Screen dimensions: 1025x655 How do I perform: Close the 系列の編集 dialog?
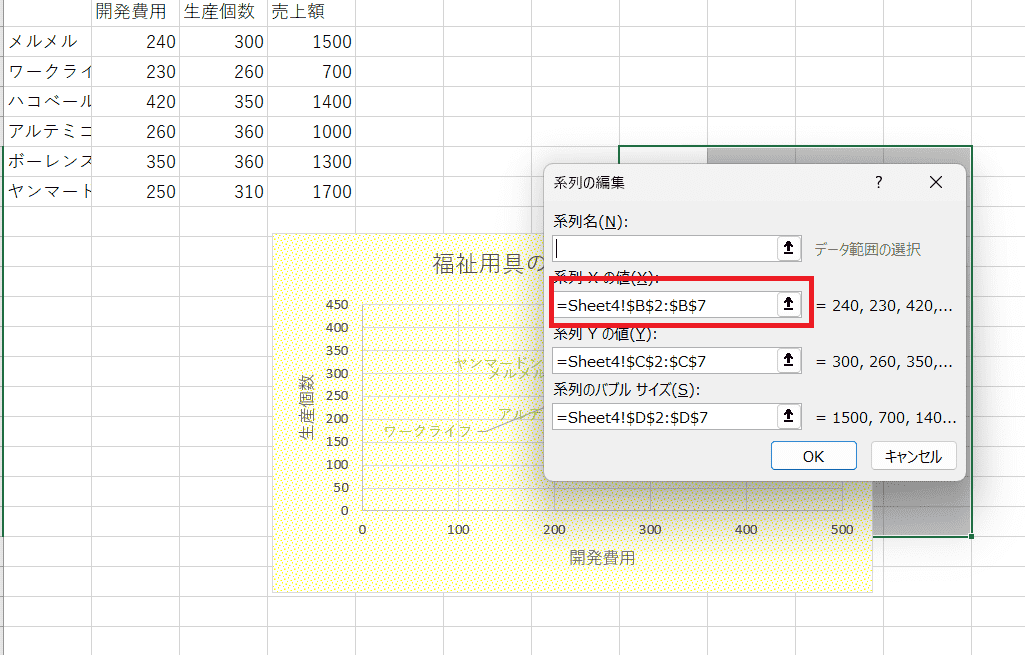coord(936,182)
